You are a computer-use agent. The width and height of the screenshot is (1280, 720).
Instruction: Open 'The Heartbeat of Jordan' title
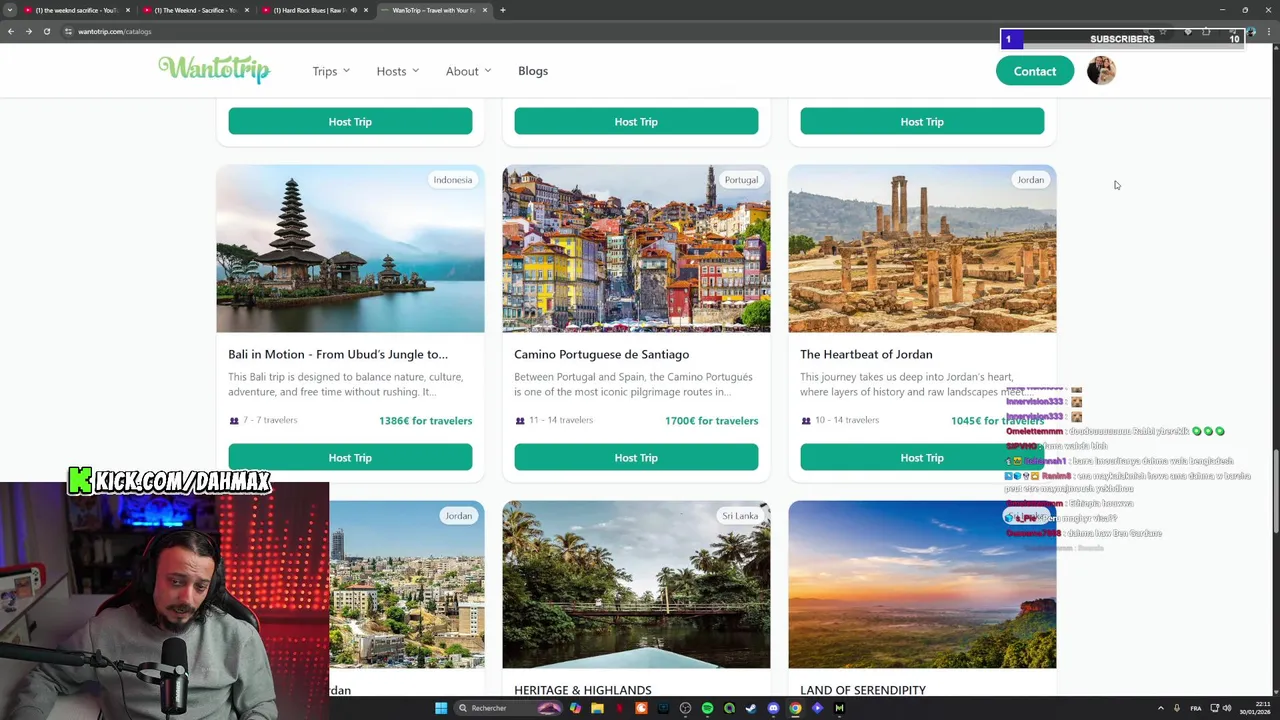coord(866,354)
